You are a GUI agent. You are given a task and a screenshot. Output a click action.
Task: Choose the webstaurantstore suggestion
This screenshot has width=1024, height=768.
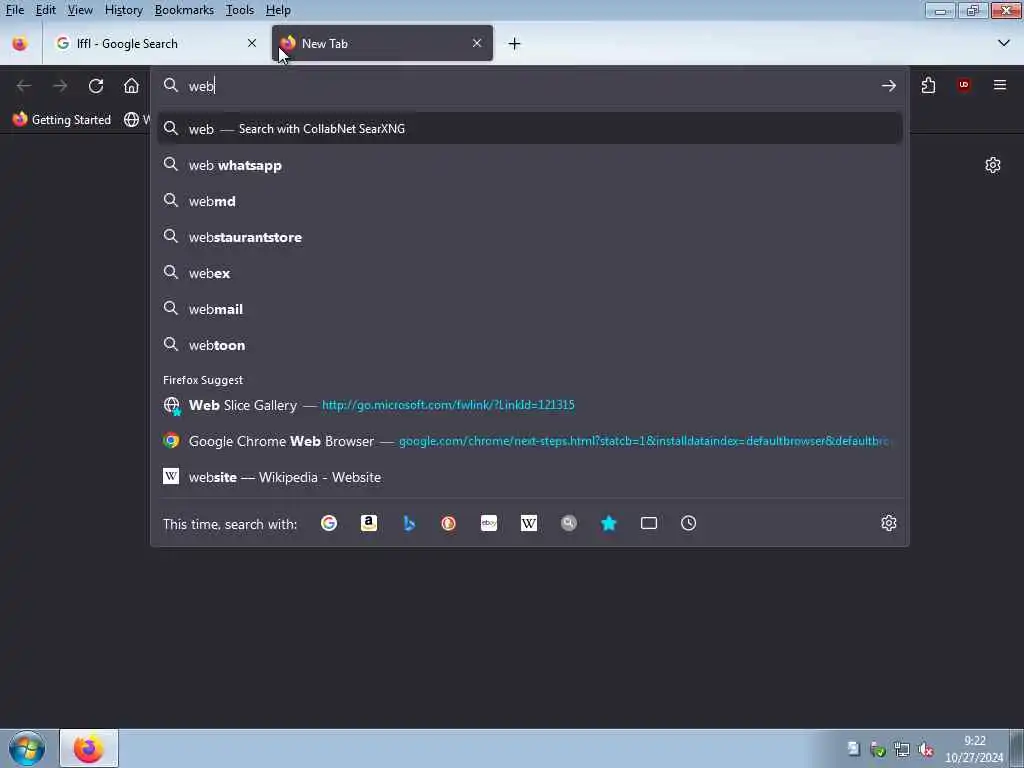530,237
